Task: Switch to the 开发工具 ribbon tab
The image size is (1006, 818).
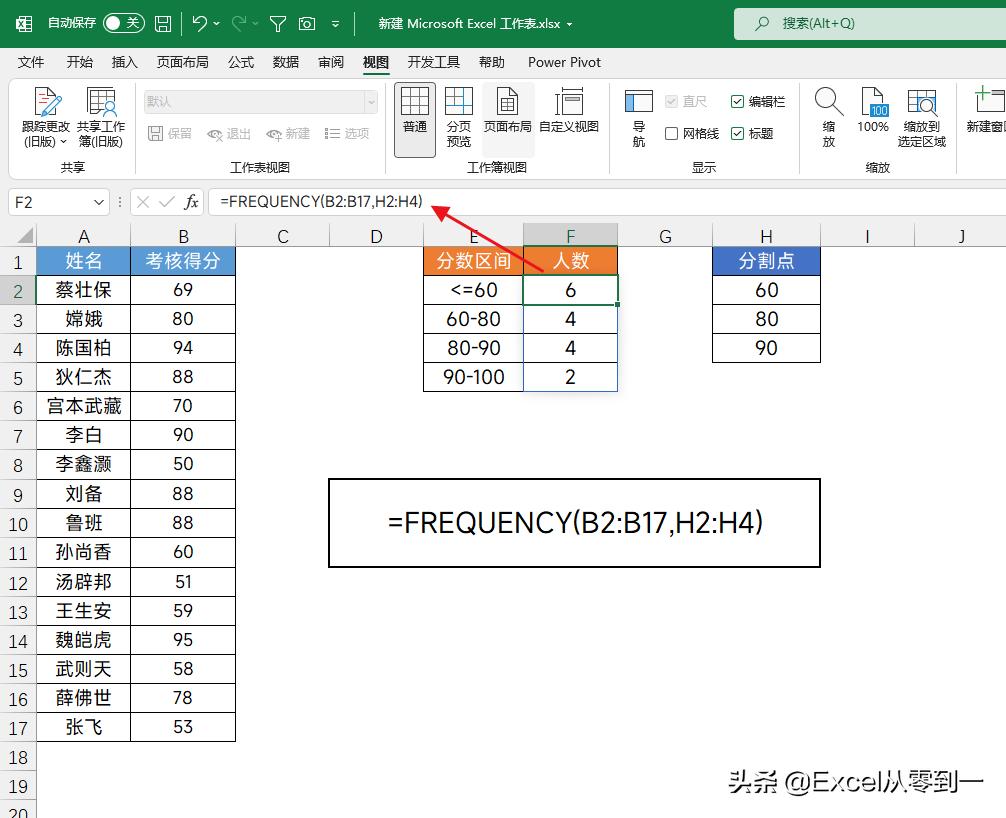Action: [433, 62]
